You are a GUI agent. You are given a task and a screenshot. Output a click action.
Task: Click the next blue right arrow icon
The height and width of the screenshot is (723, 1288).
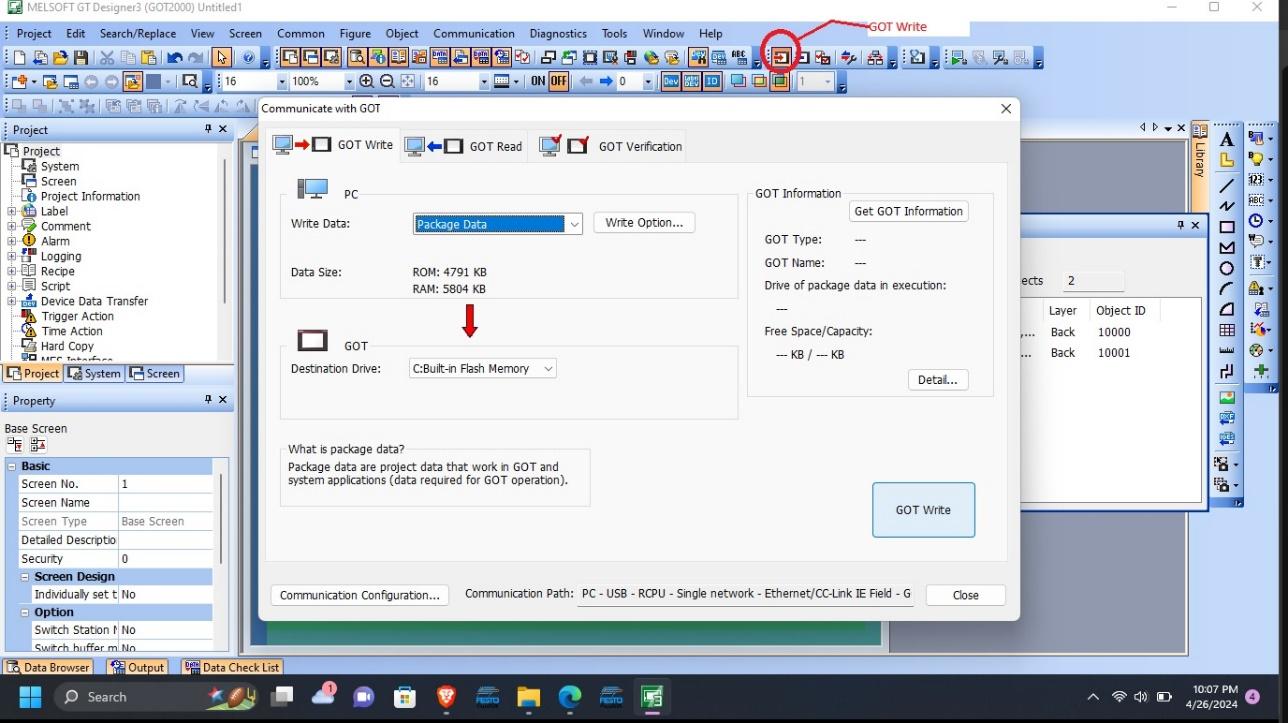(x=606, y=81)
